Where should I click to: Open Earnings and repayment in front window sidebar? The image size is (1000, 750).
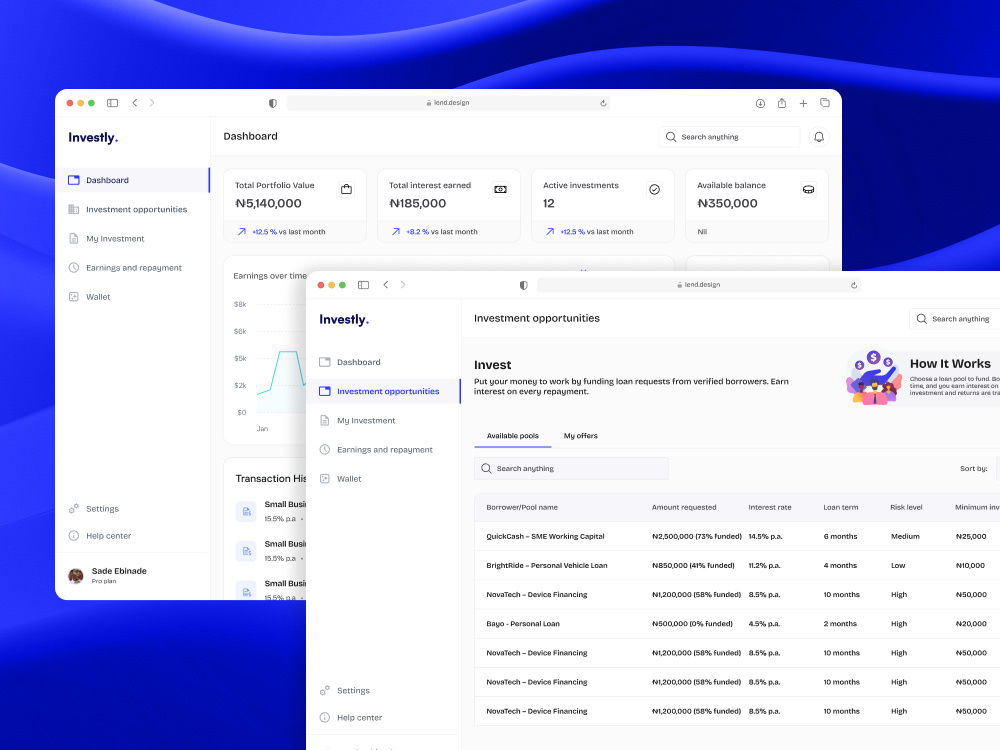383,450
